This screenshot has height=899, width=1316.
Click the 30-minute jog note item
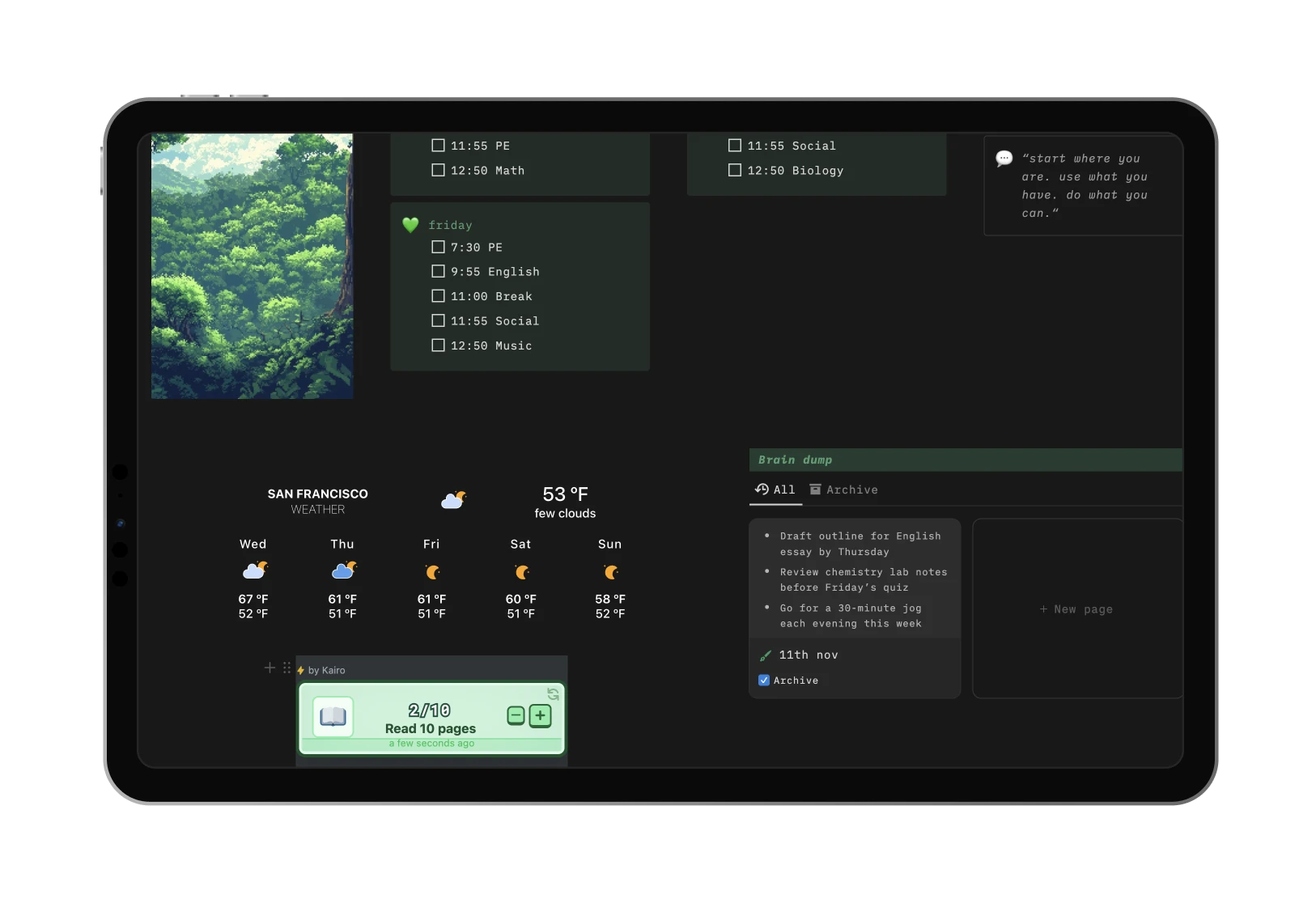point(851,616)
